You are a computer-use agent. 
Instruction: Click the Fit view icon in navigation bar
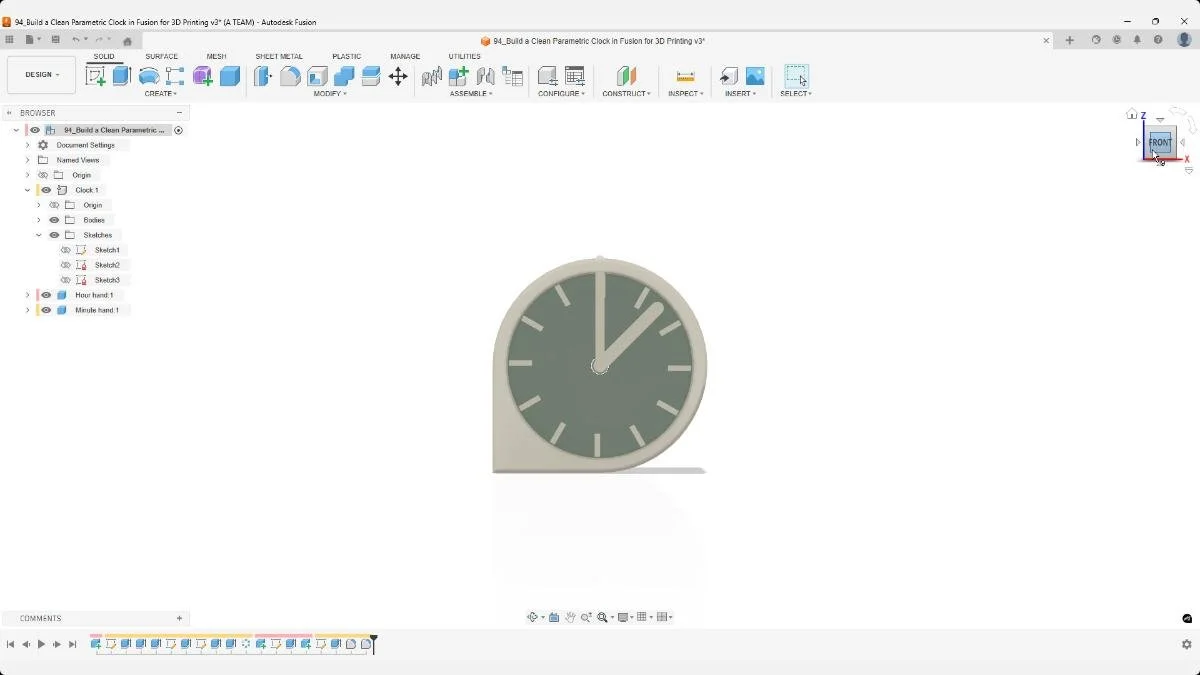point(602,617)
